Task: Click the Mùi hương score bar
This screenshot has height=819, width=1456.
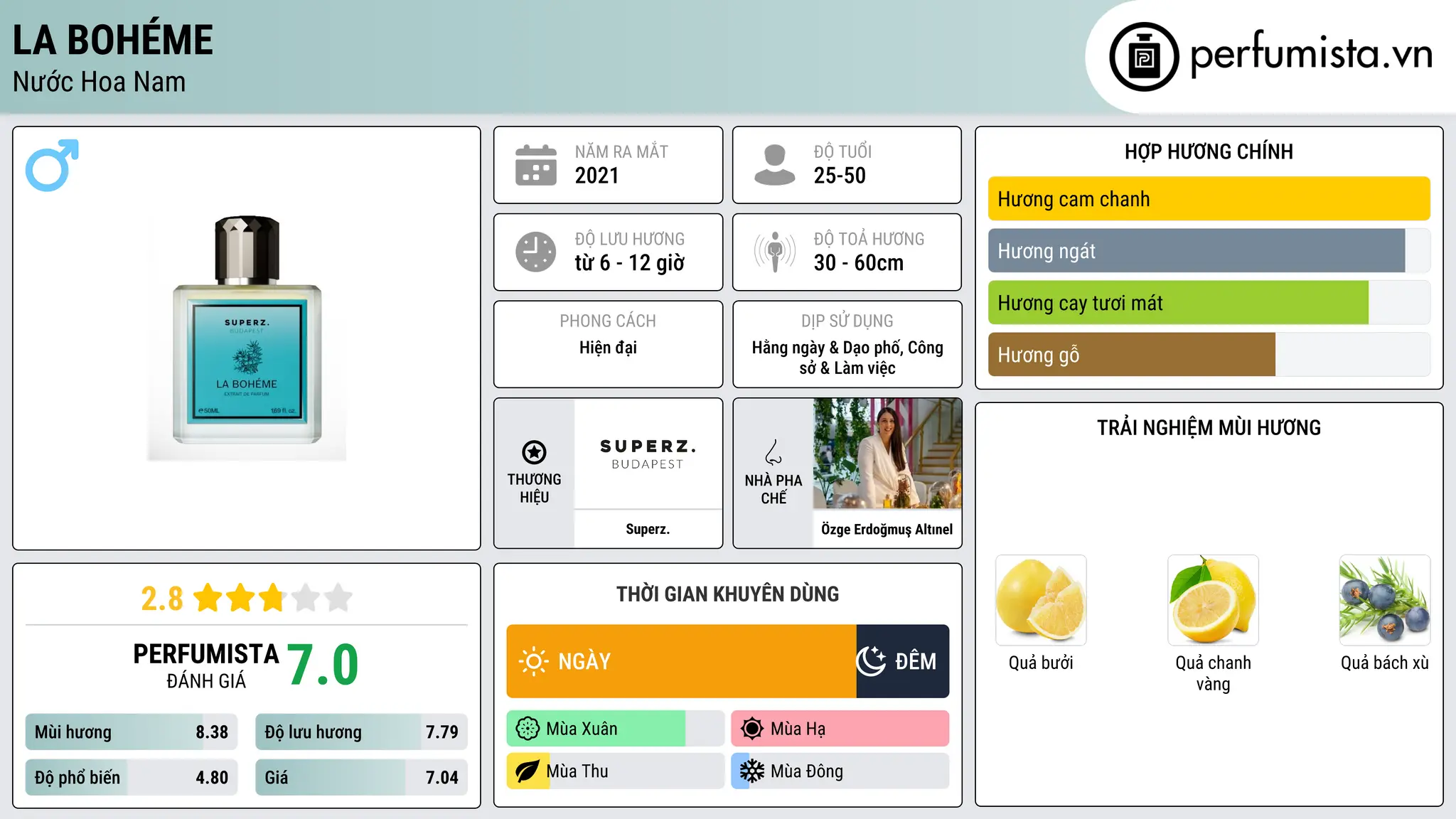Action: click(x=132, y=732)
